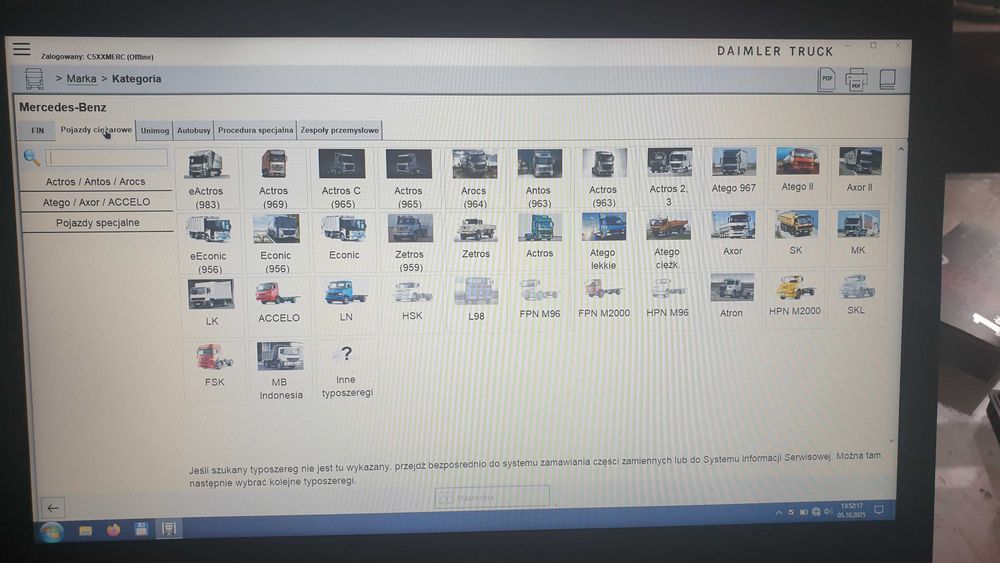This screenshot has height=563, width=1000.
Task: Select the FSK red truck icon
Action: [214, 357]
